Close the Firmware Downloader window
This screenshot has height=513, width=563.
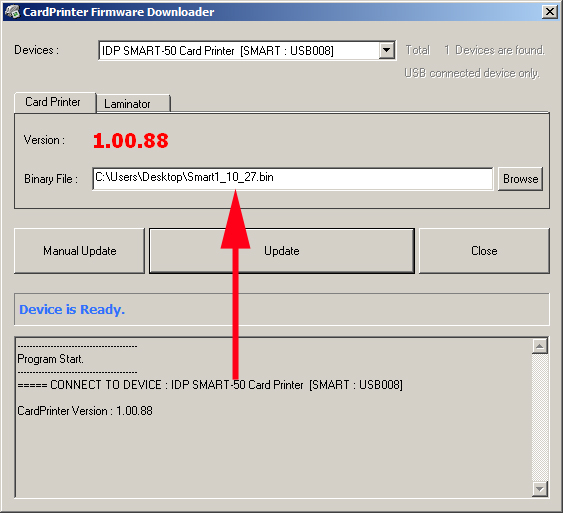[x=550, y=11]
